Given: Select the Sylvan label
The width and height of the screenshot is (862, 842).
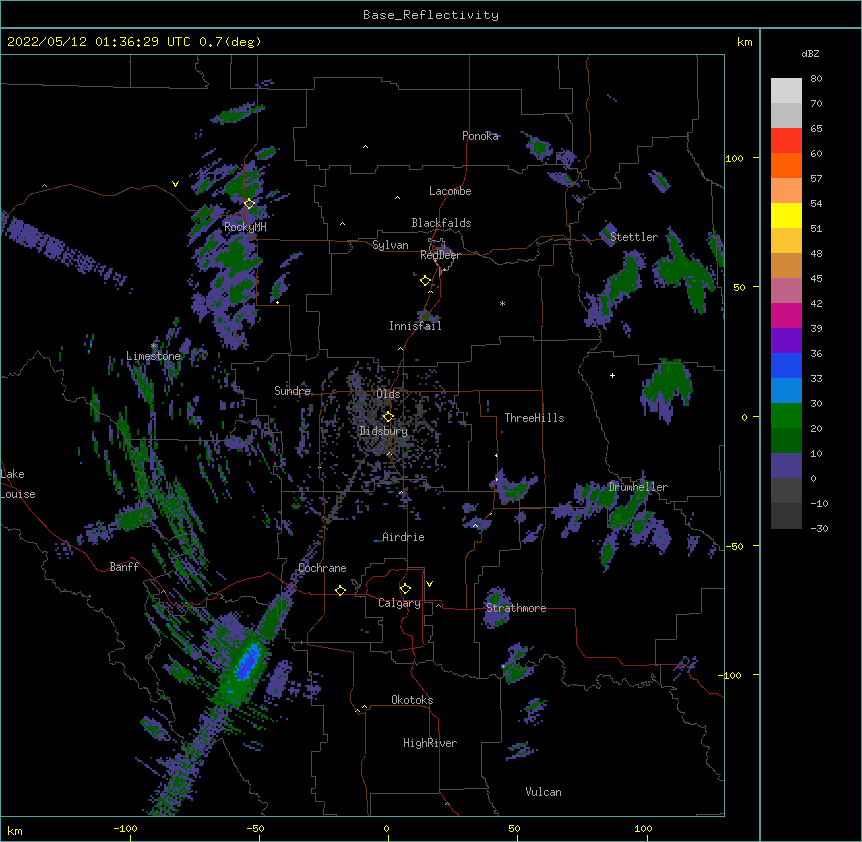Looking at the screenshot, I should pos(390,245).
